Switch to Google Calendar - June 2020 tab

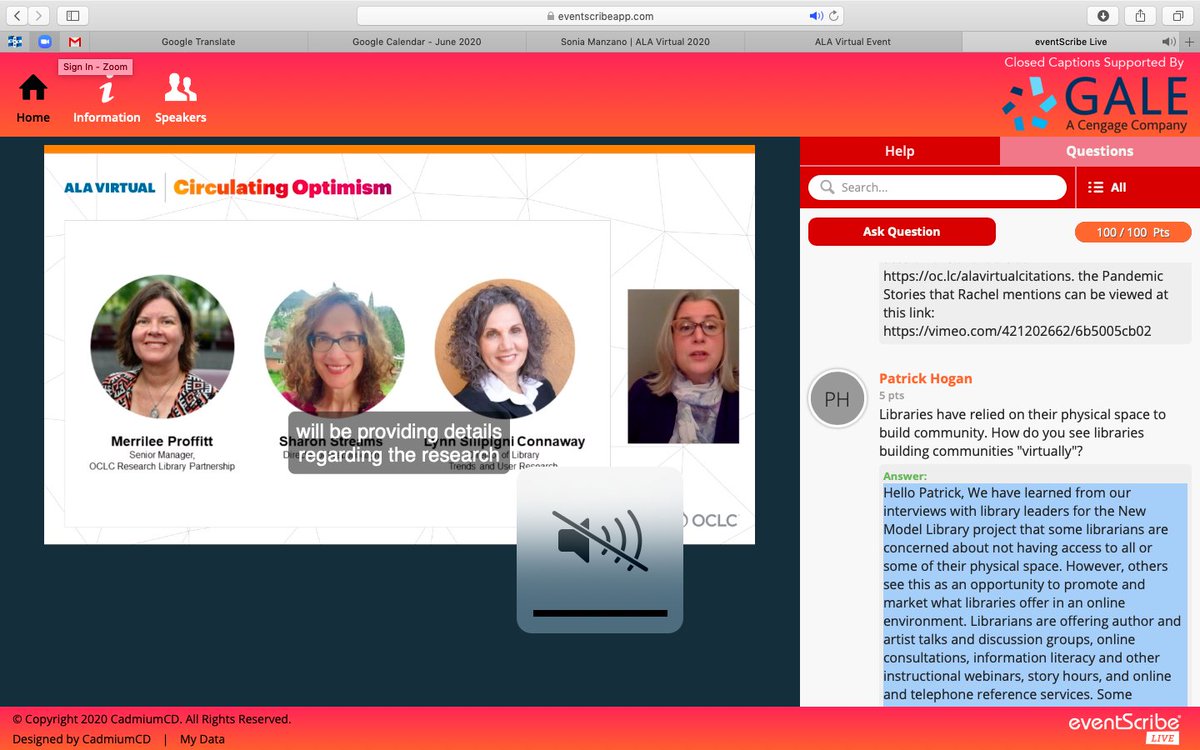(x=416, y=42)
